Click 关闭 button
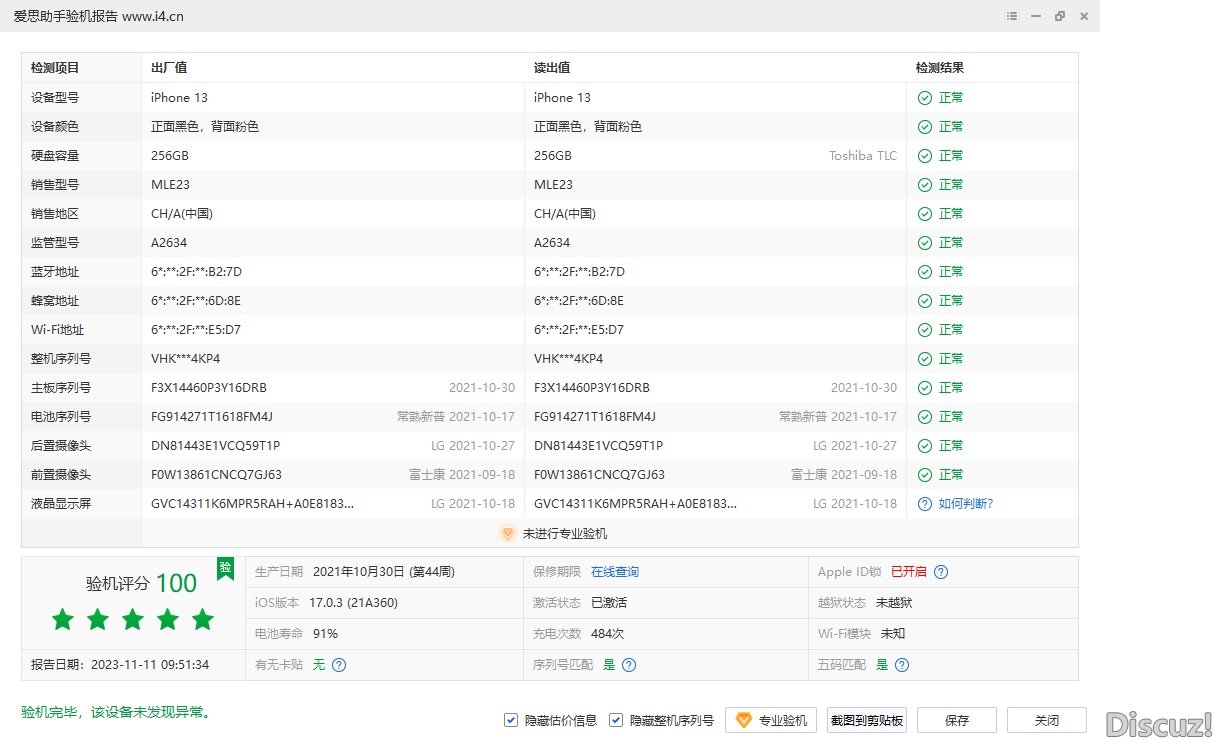 (1047, 720)
